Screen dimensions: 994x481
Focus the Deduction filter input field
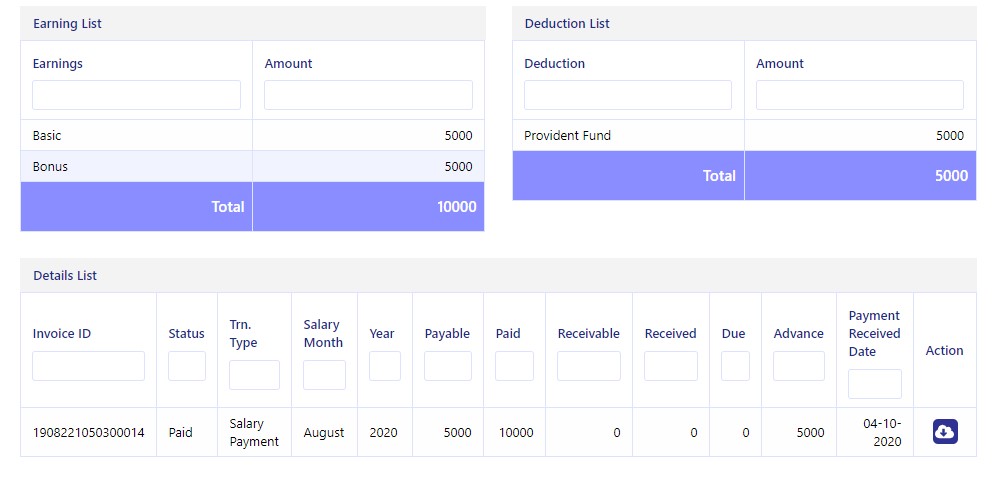[x=628, y=95]
